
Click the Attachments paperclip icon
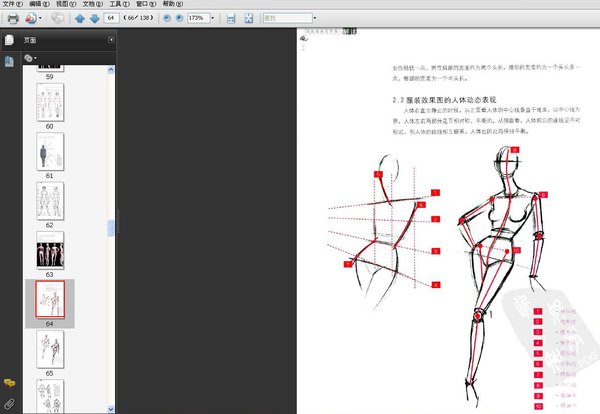click(x=10, y=403)
